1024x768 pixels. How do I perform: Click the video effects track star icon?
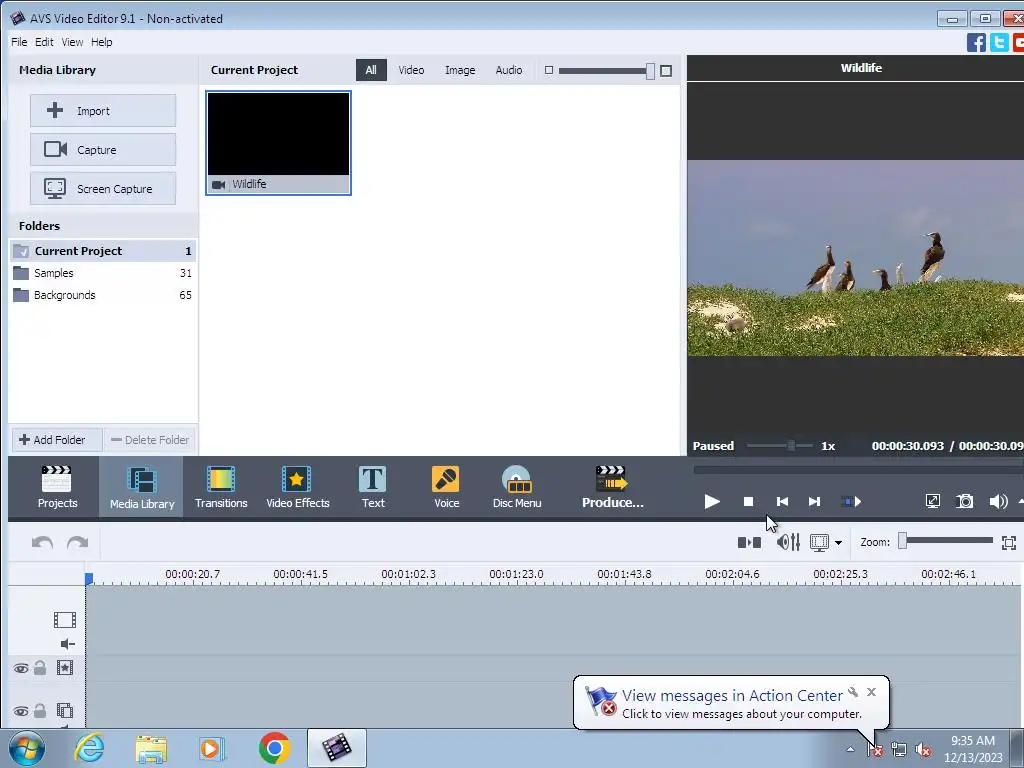(65, 667)
